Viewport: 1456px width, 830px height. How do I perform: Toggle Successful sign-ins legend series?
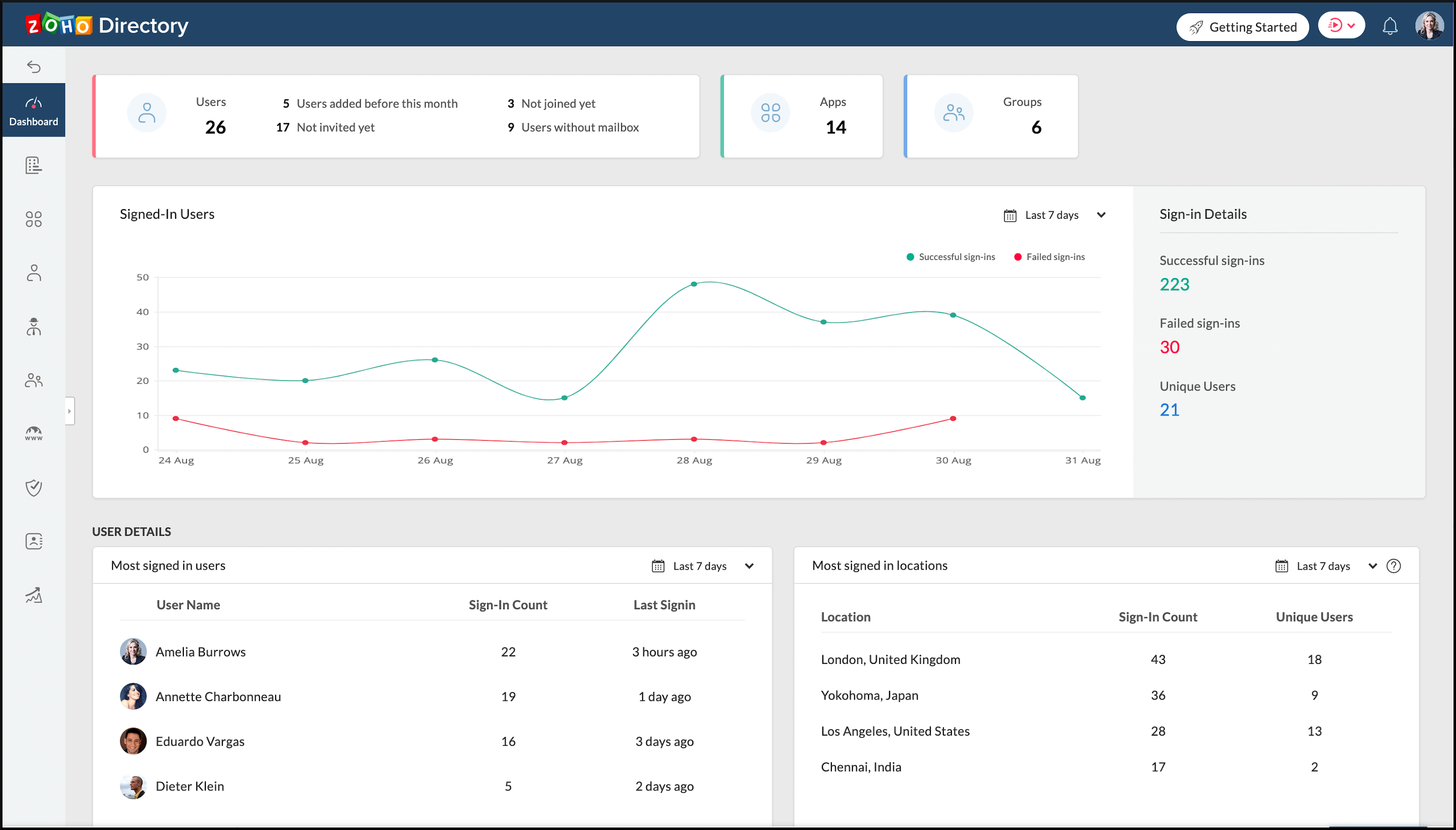click(x=951, y=257)
